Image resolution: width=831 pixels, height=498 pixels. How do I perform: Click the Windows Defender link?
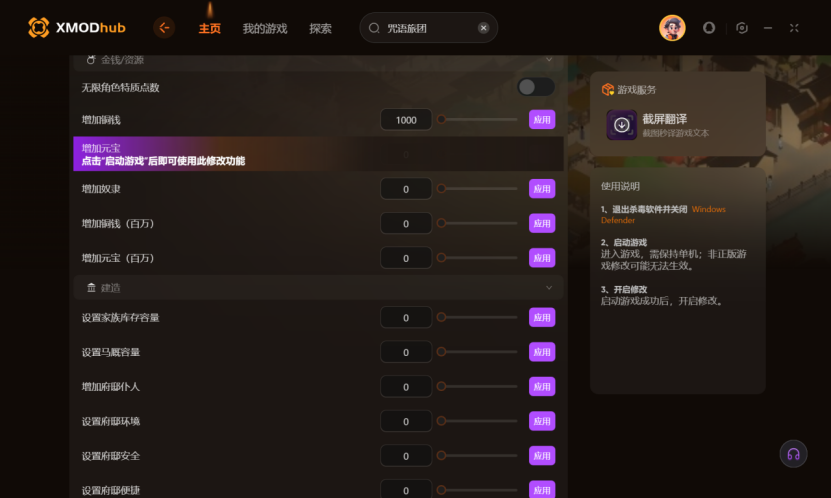click(x=663, y=215)
